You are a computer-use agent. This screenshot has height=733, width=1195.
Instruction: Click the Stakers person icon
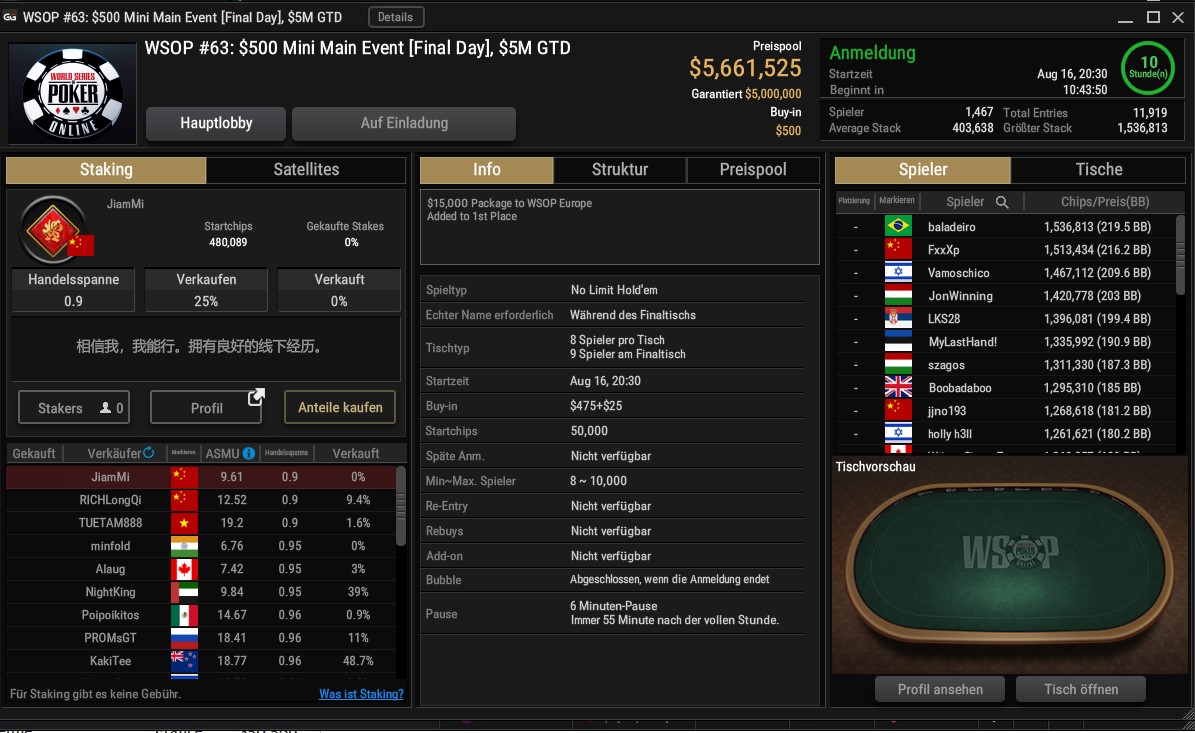pyautogui.click(x=105, y=408)
